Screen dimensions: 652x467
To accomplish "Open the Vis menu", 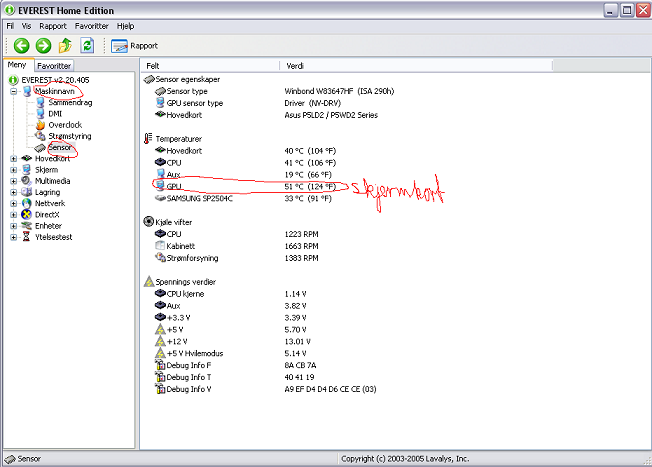I will click(x=26, y=26).
